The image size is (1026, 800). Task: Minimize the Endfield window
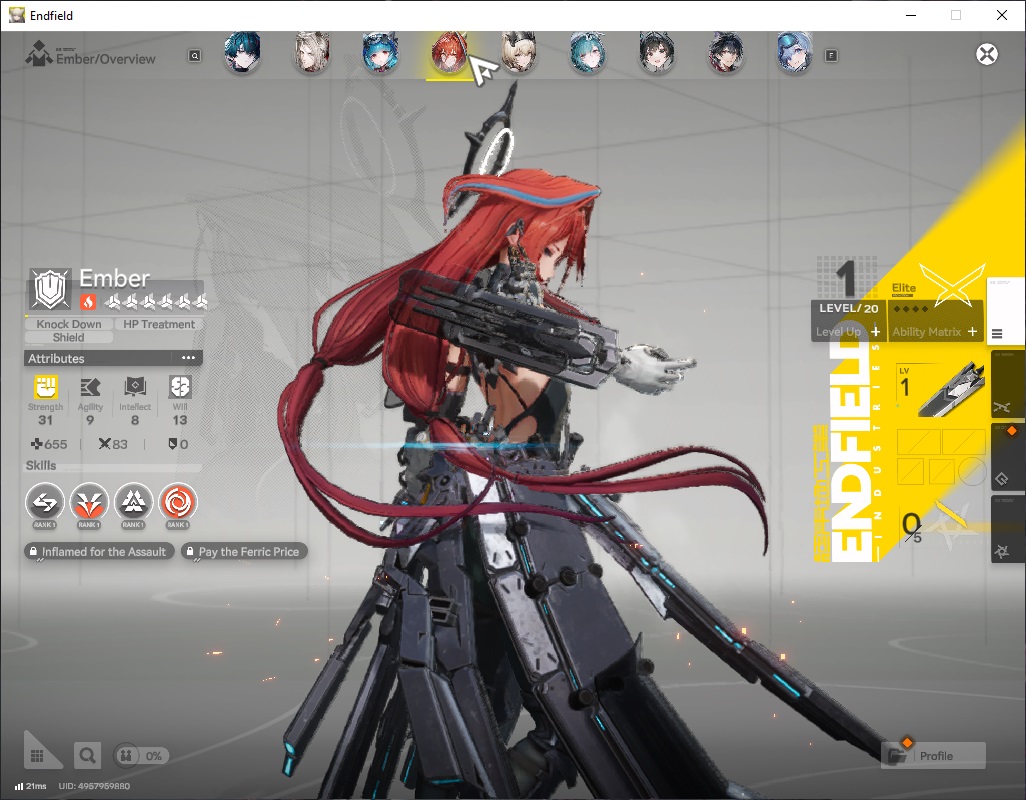point(910,15)
